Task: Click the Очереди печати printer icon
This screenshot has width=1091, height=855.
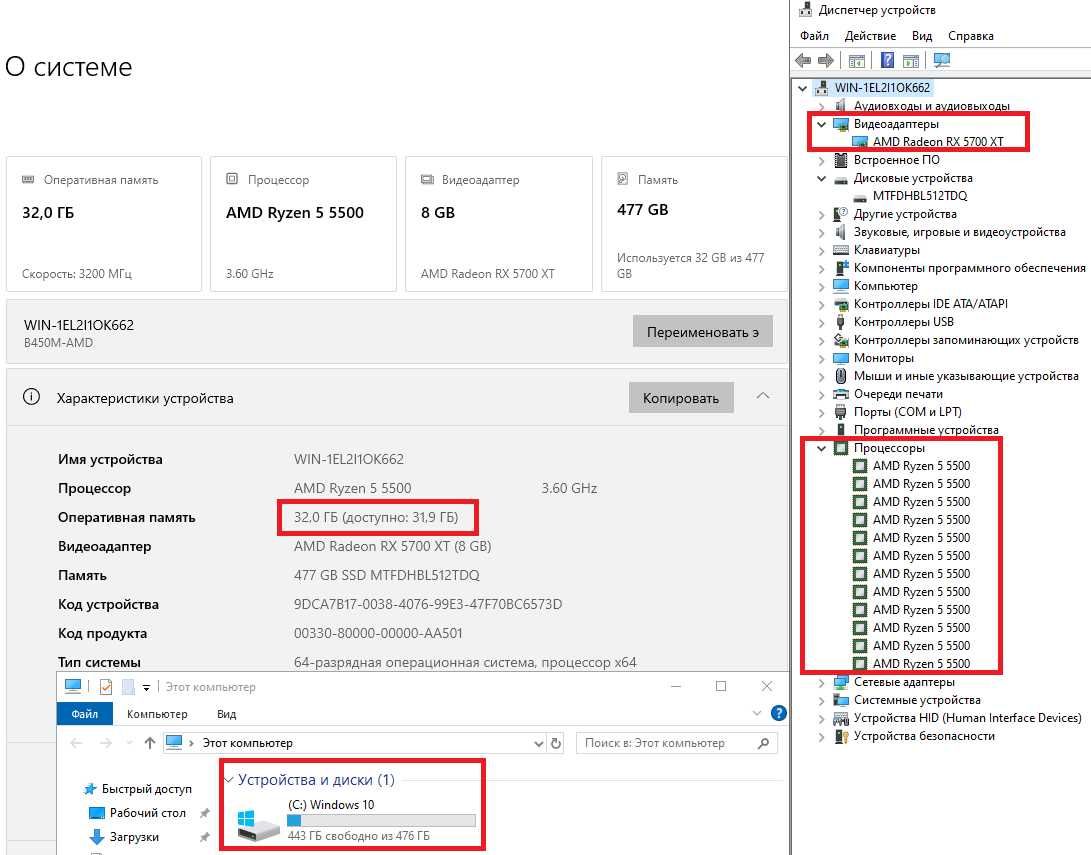Action: (x=841, y=394)
